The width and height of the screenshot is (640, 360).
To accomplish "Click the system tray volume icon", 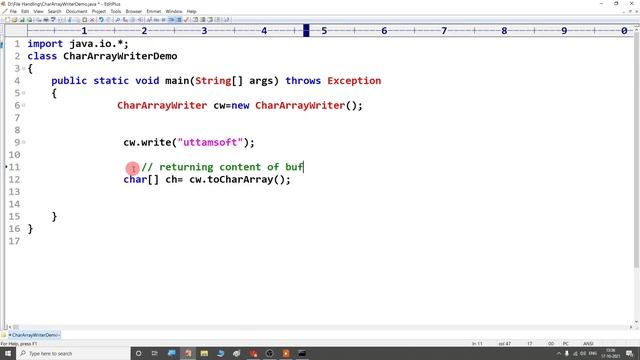I will (x=583, y=353).
